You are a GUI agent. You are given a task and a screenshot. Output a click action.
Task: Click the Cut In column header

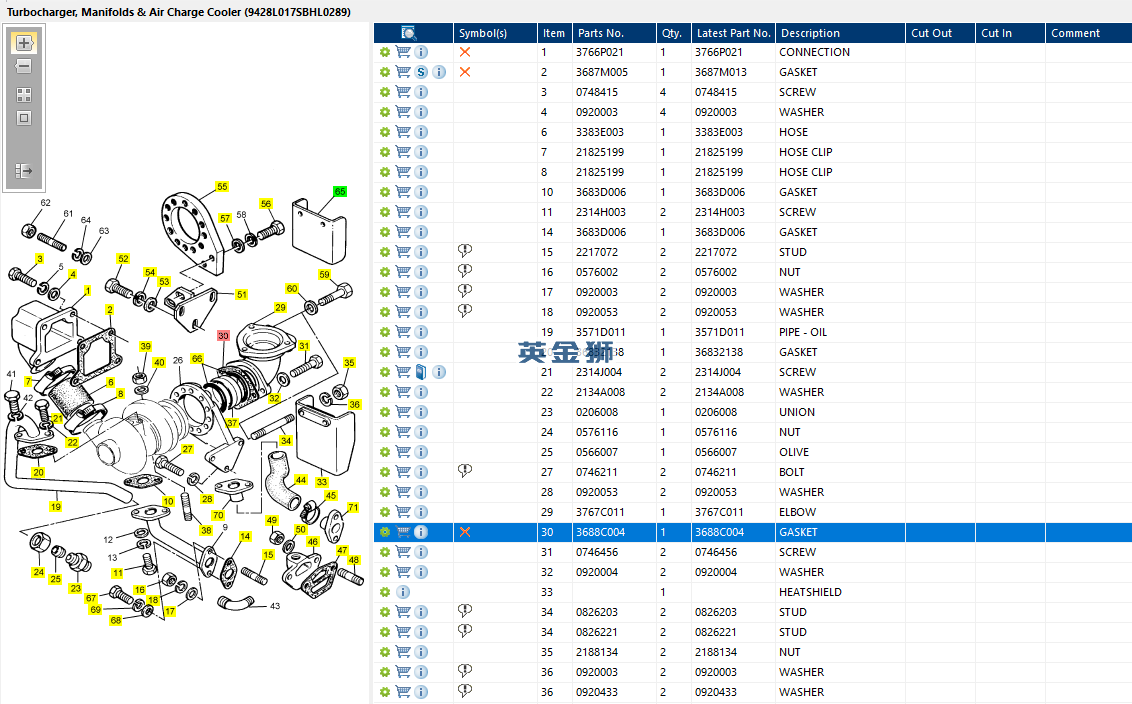pyautogui.click(x=1010, y=33)
